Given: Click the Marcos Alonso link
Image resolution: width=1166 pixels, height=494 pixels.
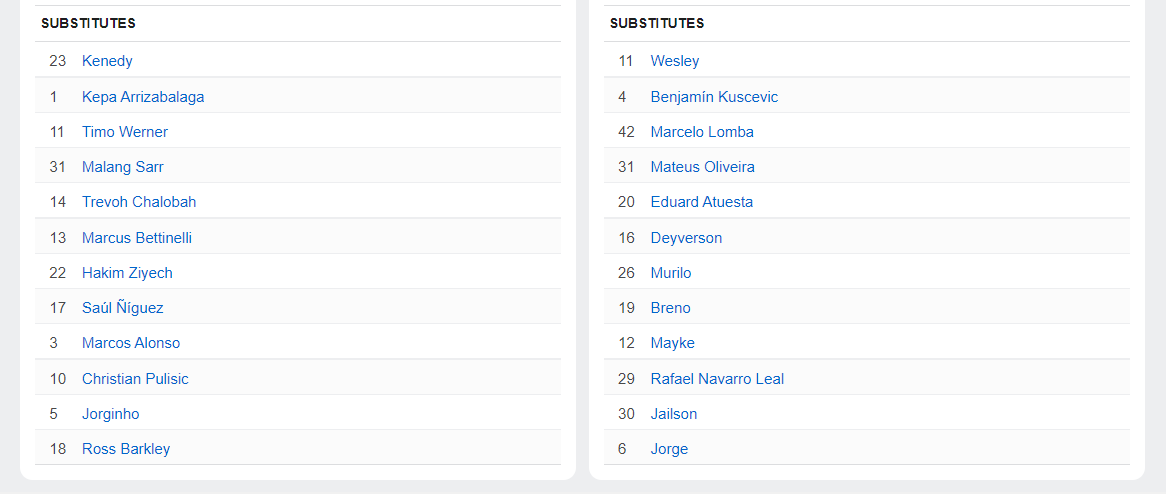Looking at the screenshot, I should pyautogui.click(x=131, y=343).
